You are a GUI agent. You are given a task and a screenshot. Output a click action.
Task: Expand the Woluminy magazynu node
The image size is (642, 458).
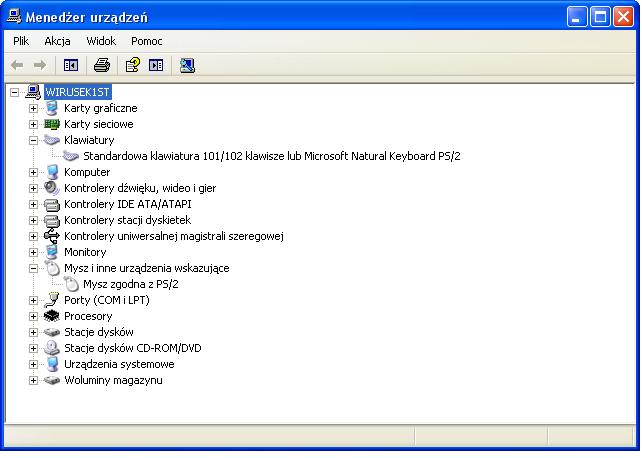(x=33, y=380)
